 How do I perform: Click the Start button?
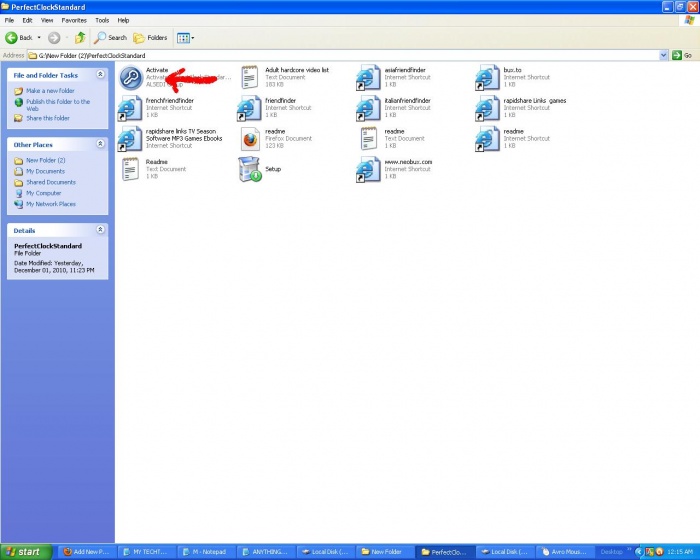(x=26, y=552)
